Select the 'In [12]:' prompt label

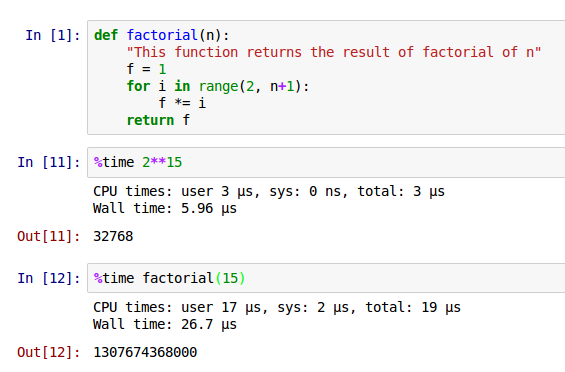tap(49, 278)
